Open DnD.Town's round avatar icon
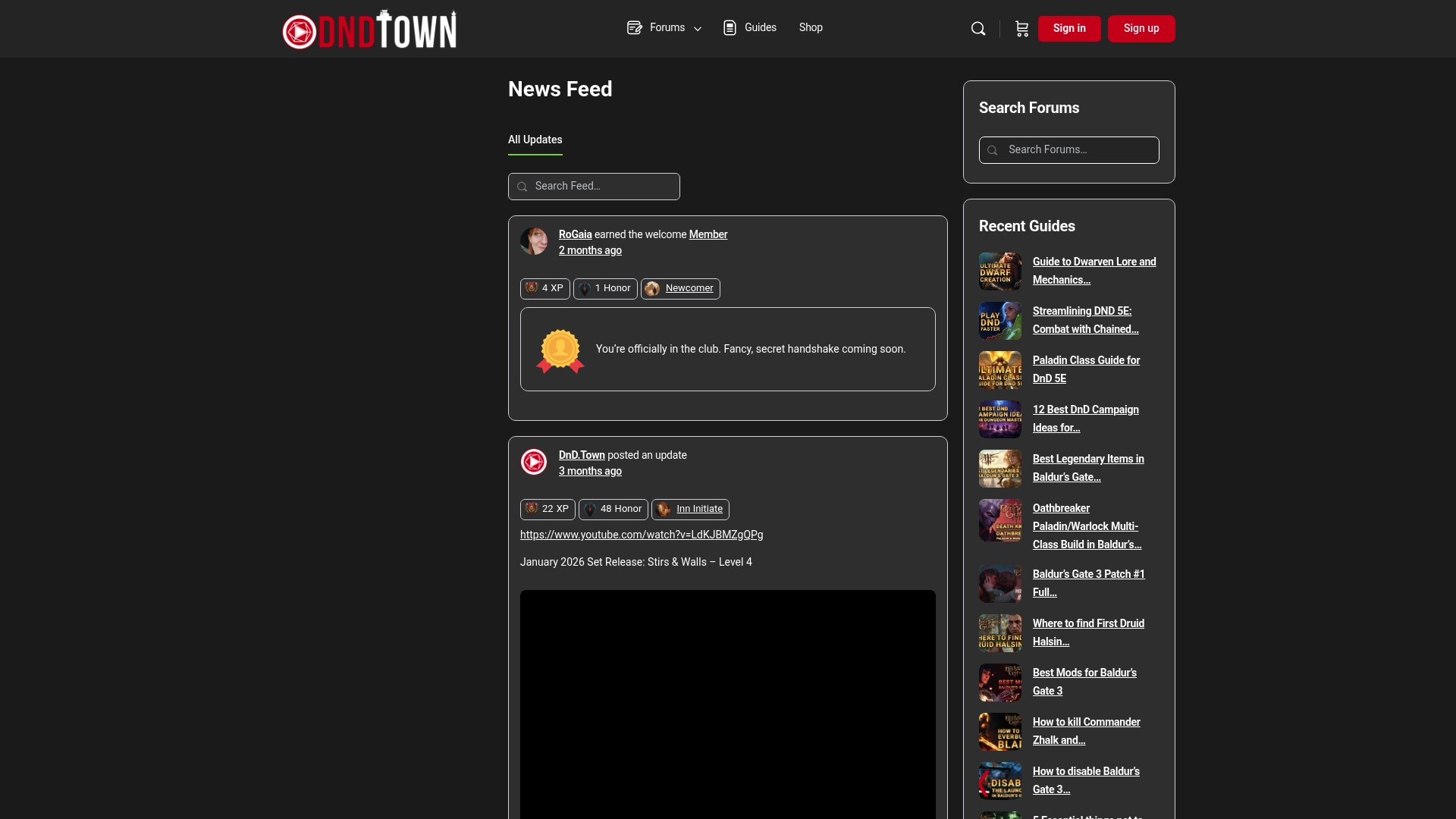The image size is (1456, 819). 534,462
